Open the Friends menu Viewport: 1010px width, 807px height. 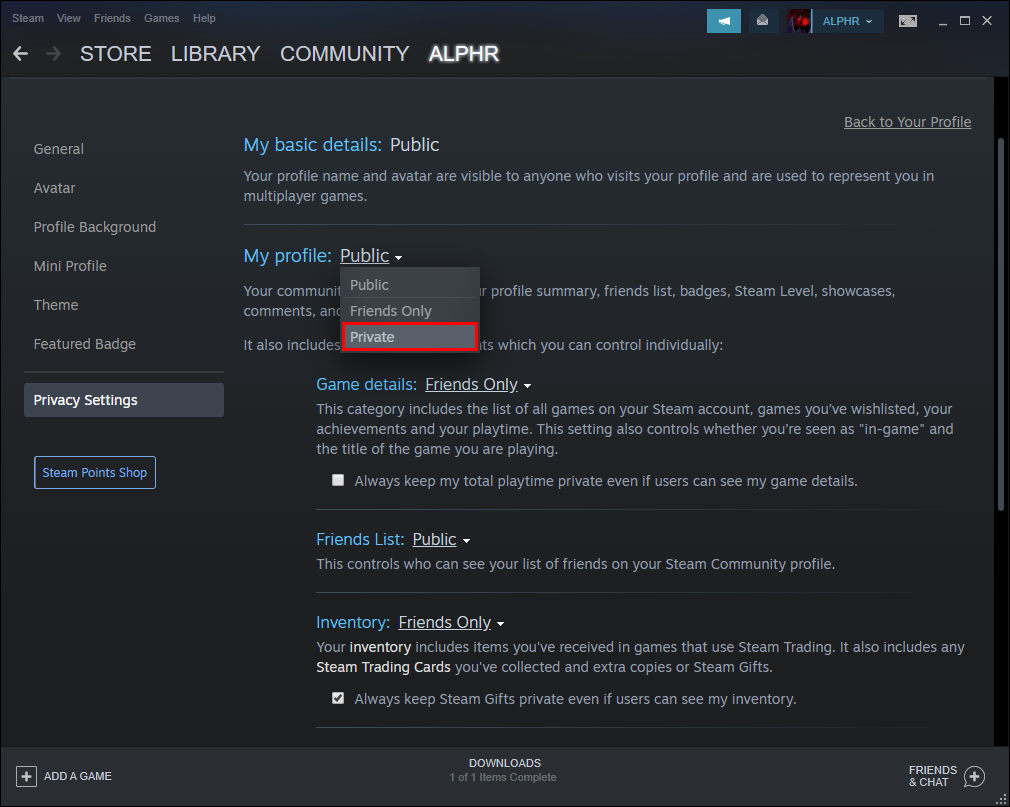[112, 18]
